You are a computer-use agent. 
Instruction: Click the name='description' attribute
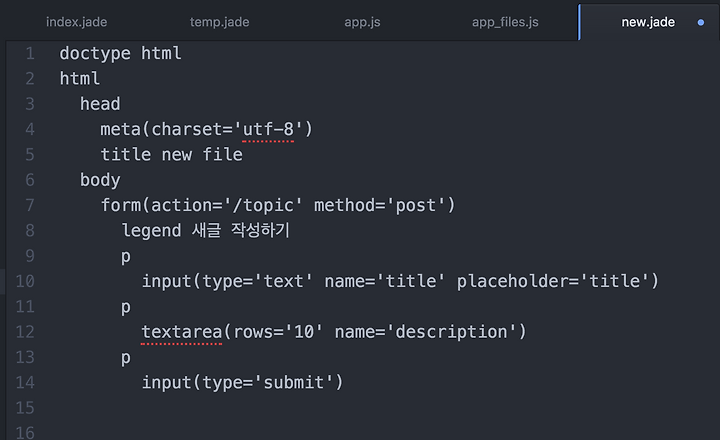(x=426, y=332)
